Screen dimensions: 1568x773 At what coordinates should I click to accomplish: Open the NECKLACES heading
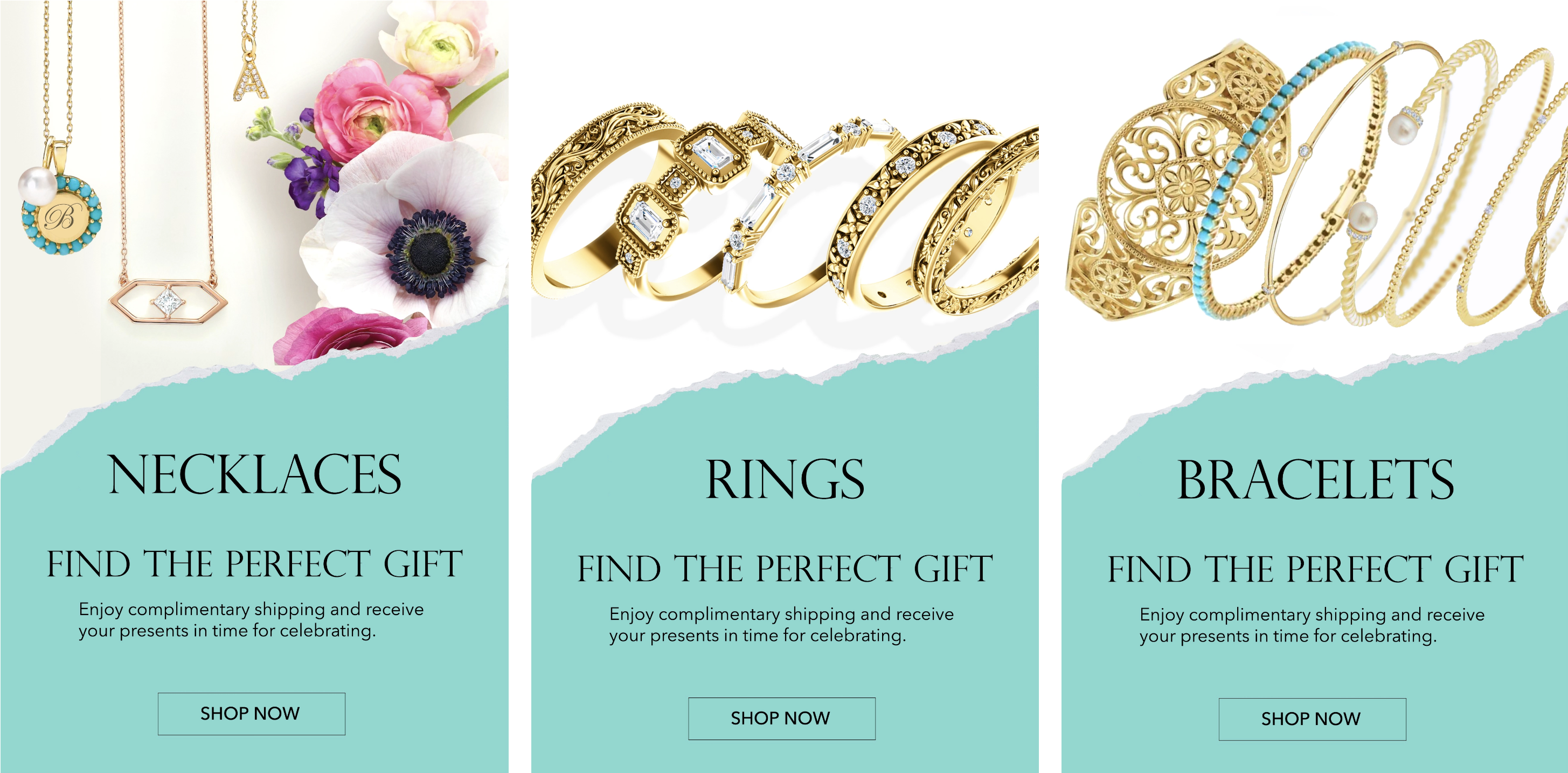pyautogui.click(x=254, y=474)
